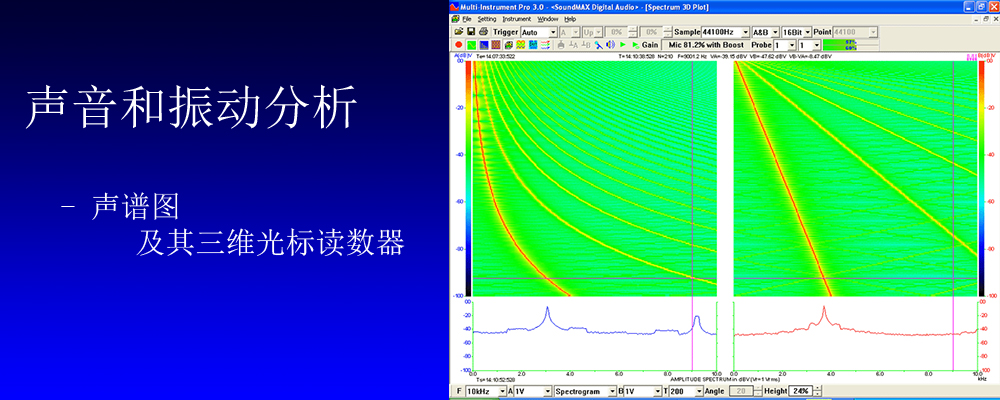The height and width of the screenshot is (400, 1000).
Task: Click the Open file folder icon
Action: pos(459,32)
